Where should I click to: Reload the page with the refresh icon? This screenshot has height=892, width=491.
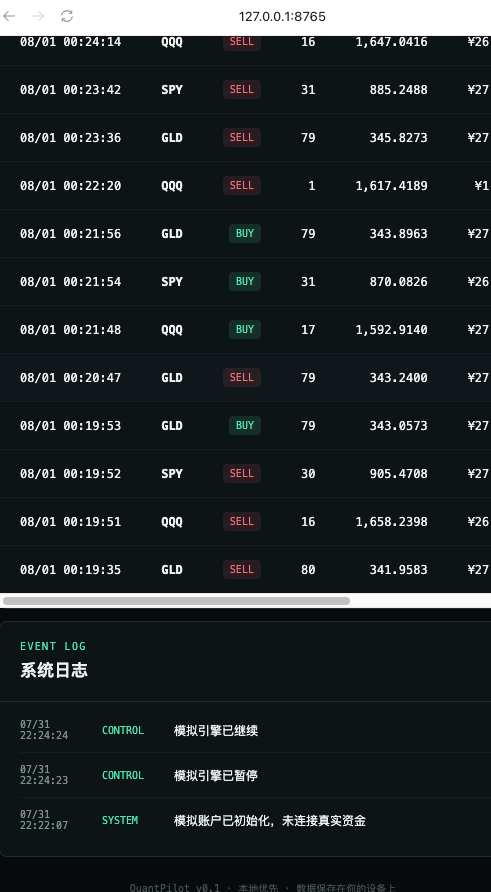coord(67,16)
